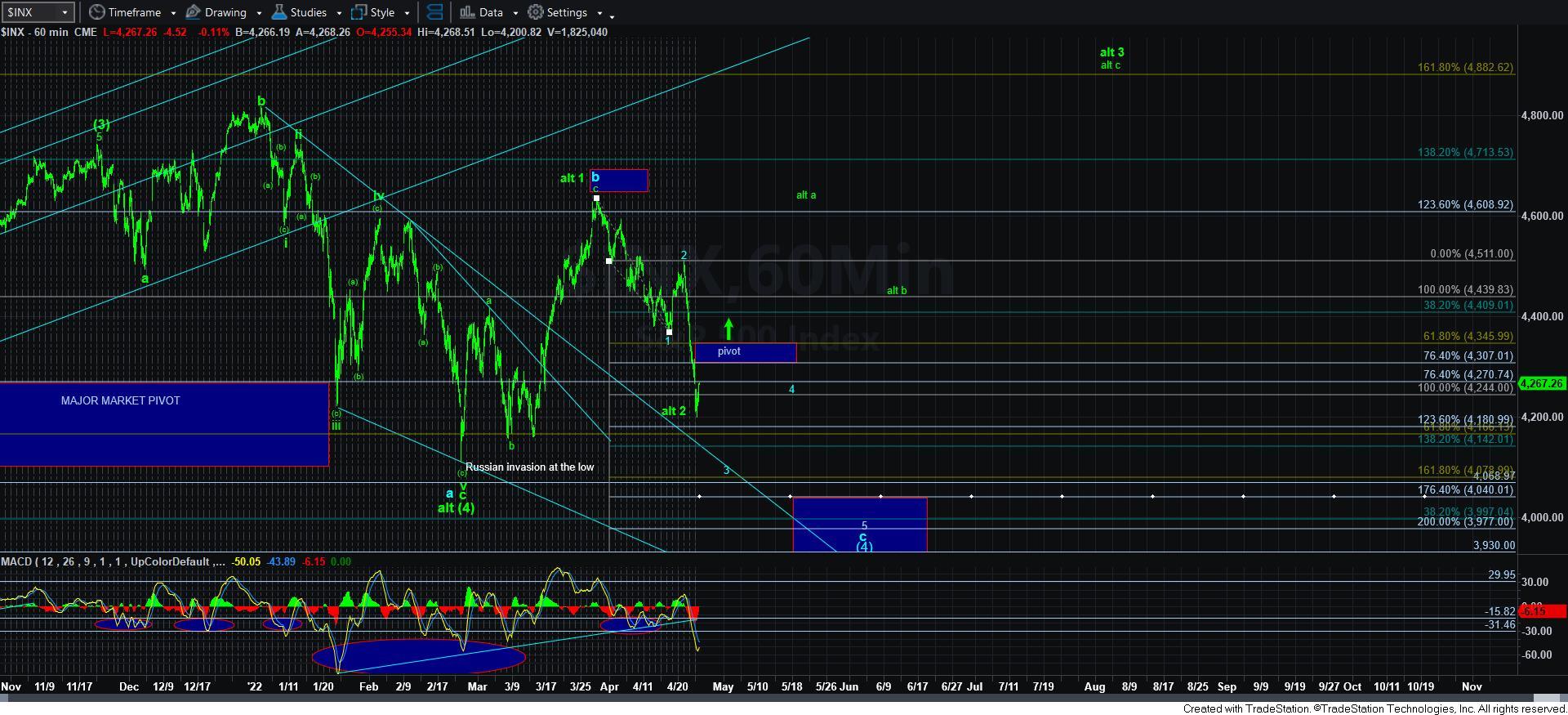Image resolution: width=1568 pixels, height=715 pixels.
Task: Expand the Data dropdown arrow
Action: tap(514, 13)
